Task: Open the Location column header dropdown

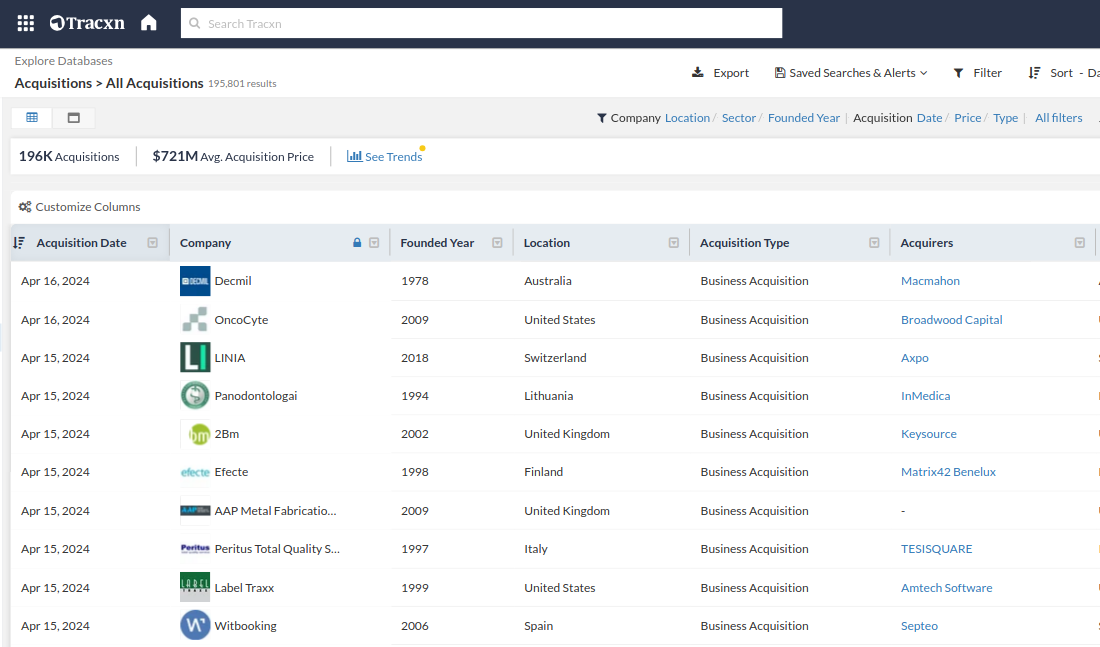Action: tap(674, 243)
